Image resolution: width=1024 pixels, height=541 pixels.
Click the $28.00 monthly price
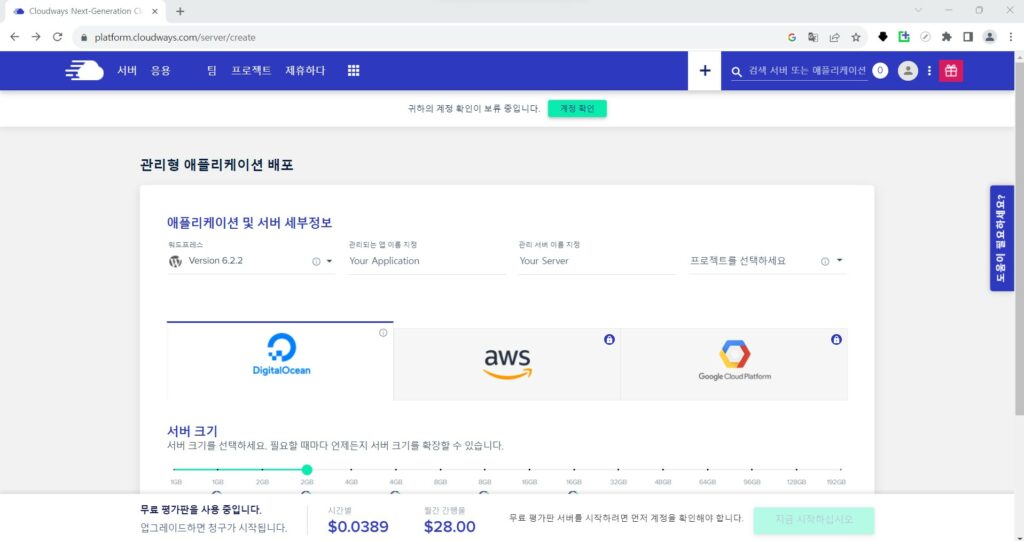point(449,527)
